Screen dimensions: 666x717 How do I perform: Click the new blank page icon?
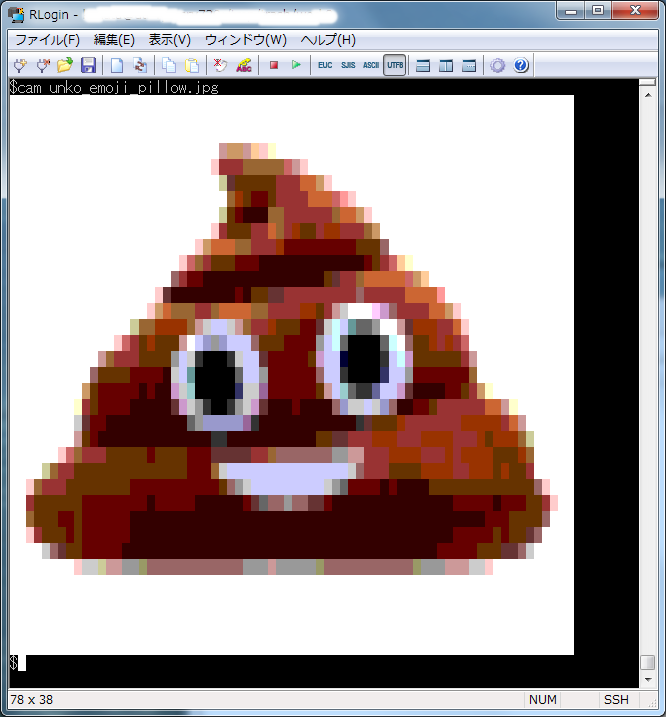tap(117, 65)
